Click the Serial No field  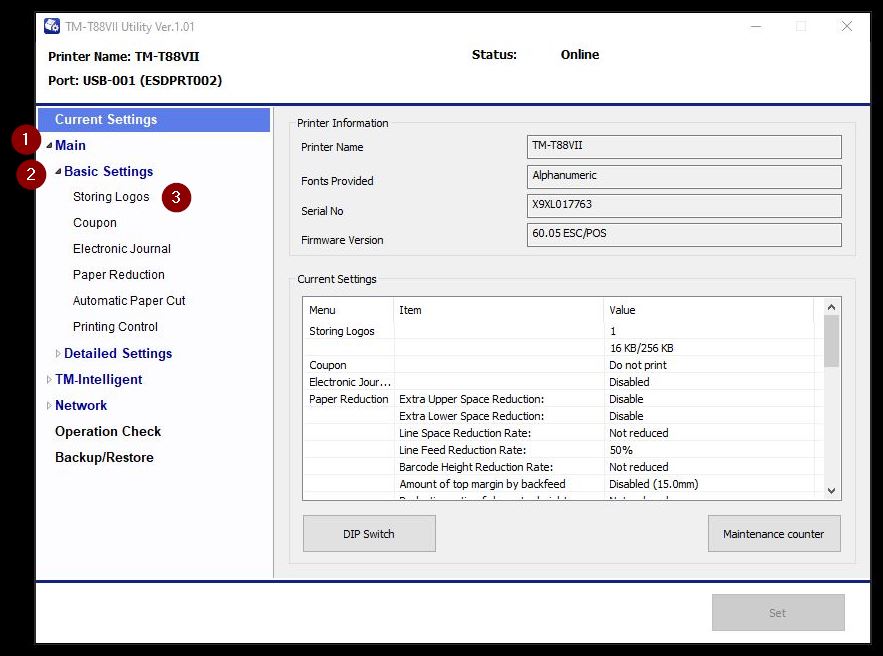click(684, 206)
